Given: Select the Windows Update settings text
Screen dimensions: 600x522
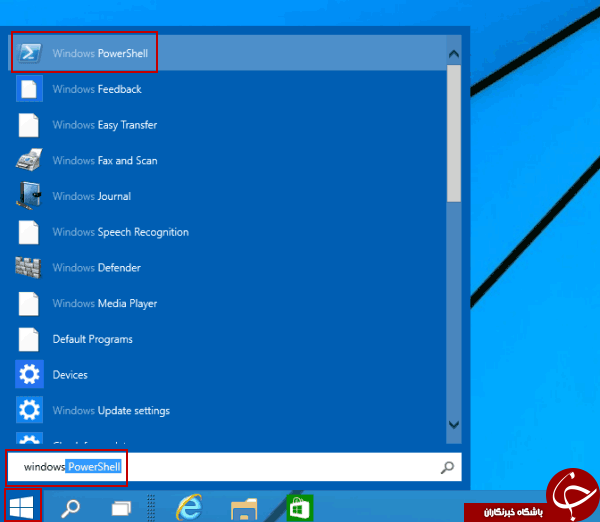Looking at the screenshot, I should click(111, 411).
